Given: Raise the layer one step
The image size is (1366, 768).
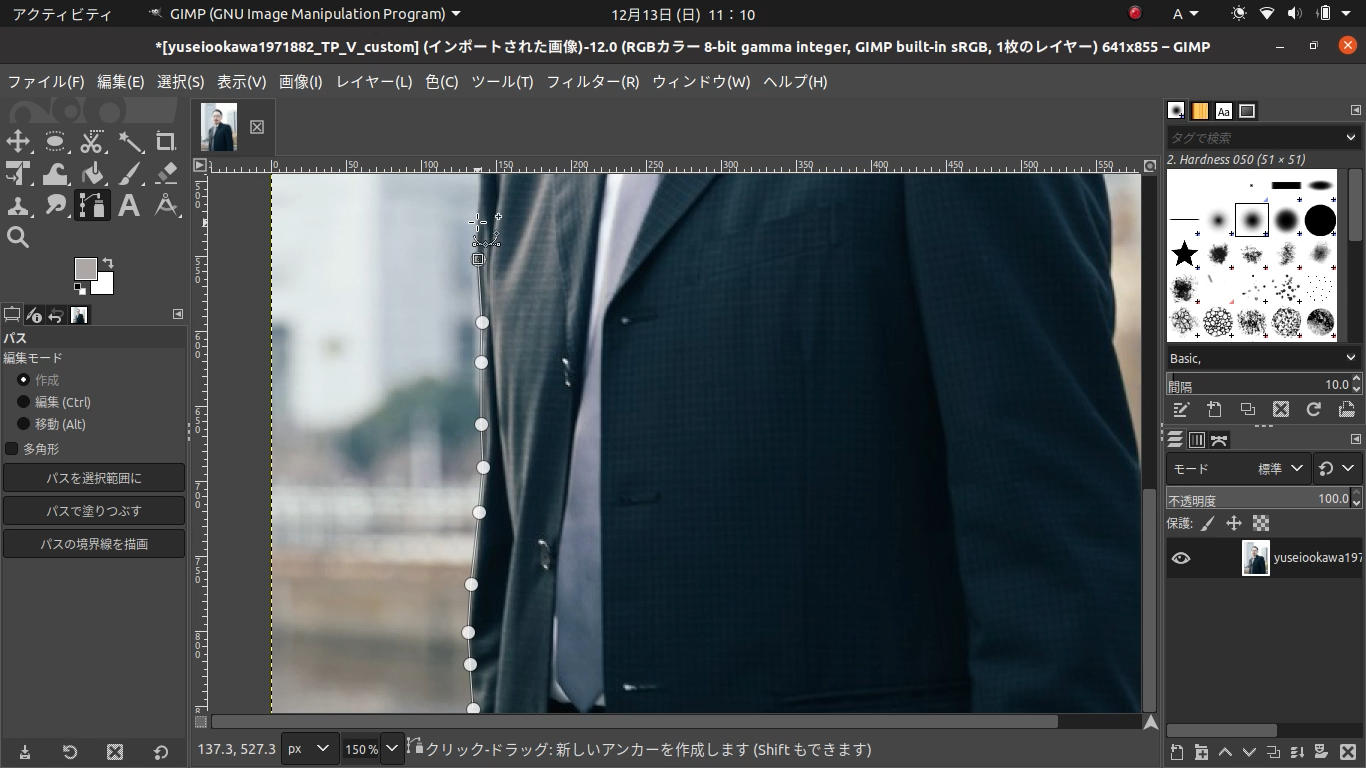Looking at the screenshot, I should tap(1225, 752).
